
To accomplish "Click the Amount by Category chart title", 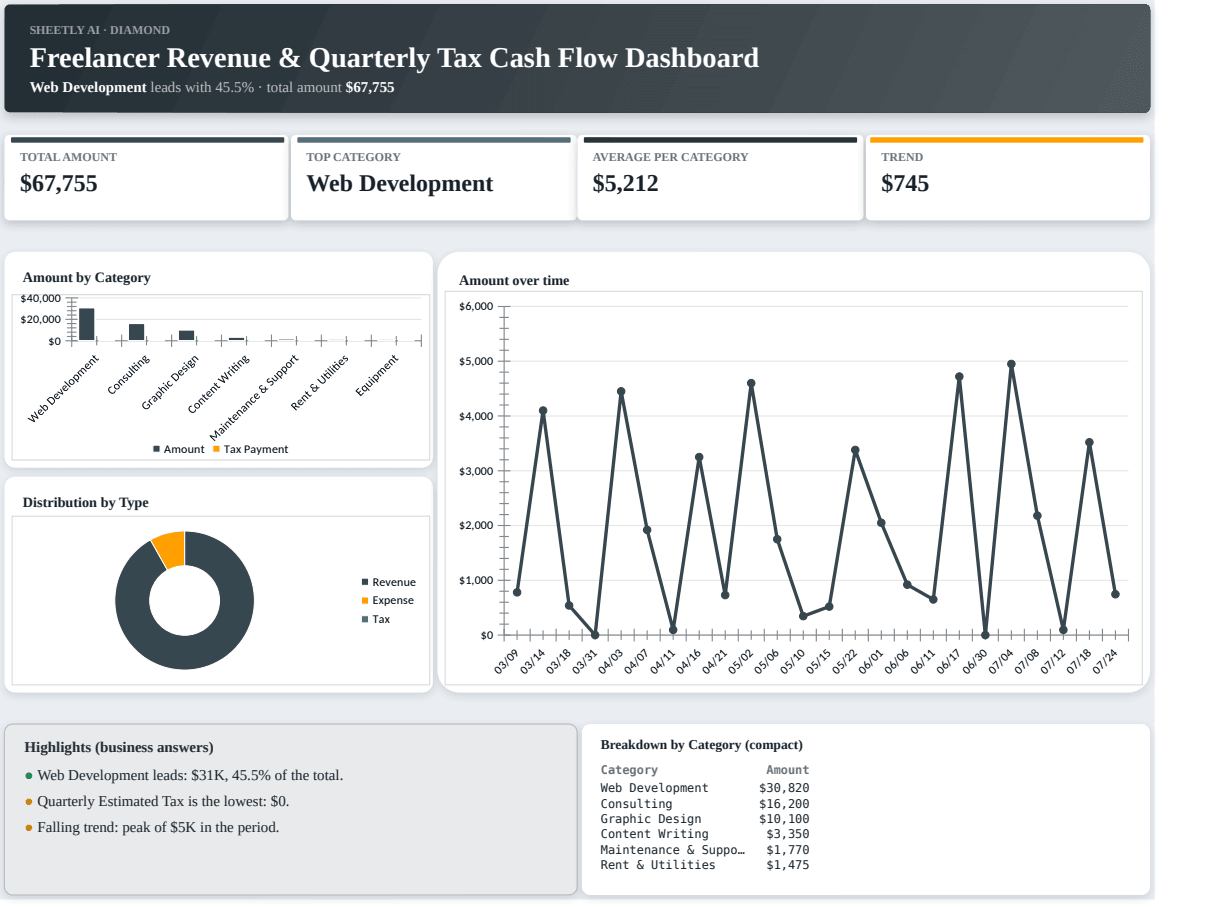I will [86, 277].
